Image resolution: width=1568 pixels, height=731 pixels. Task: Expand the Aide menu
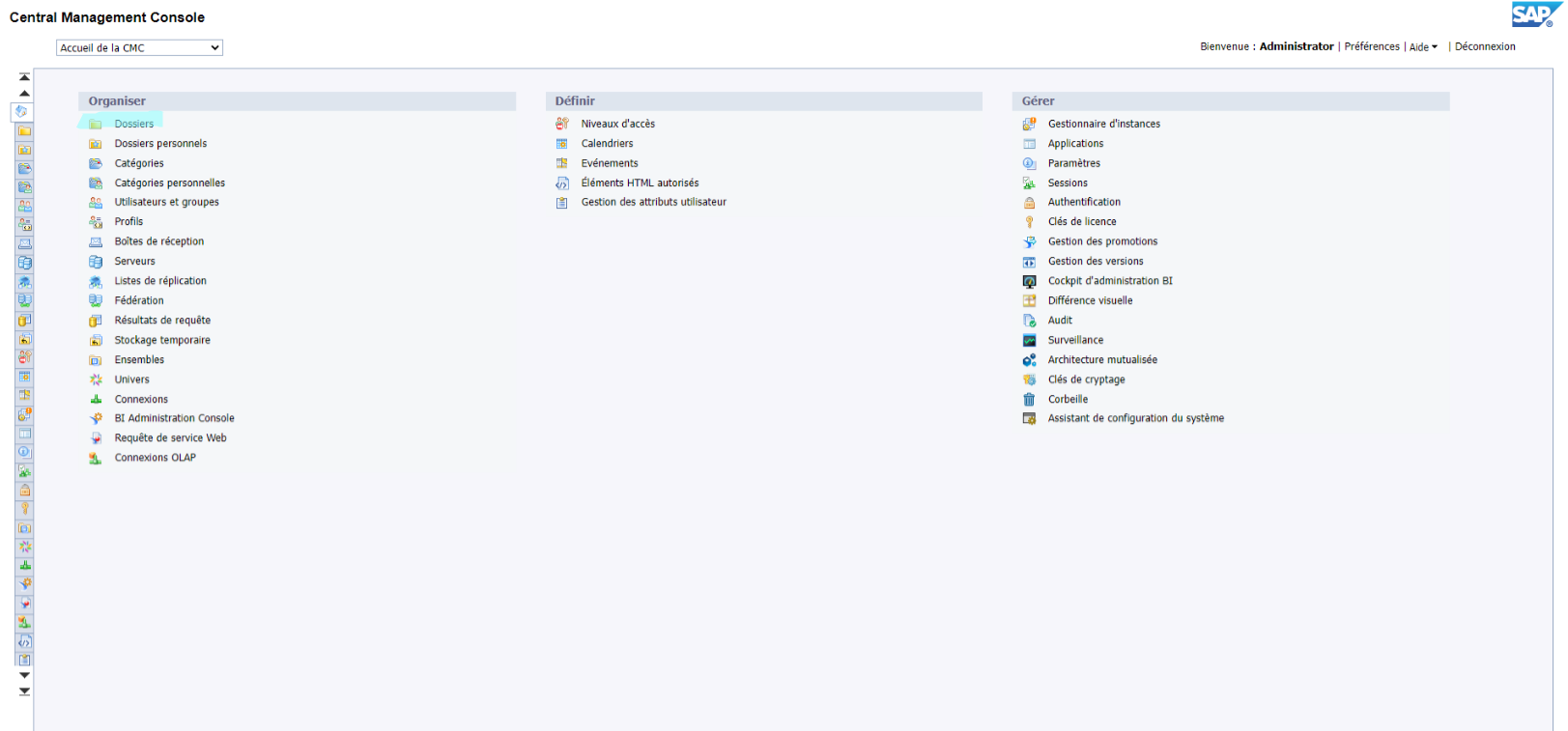tap(1422, 47)
